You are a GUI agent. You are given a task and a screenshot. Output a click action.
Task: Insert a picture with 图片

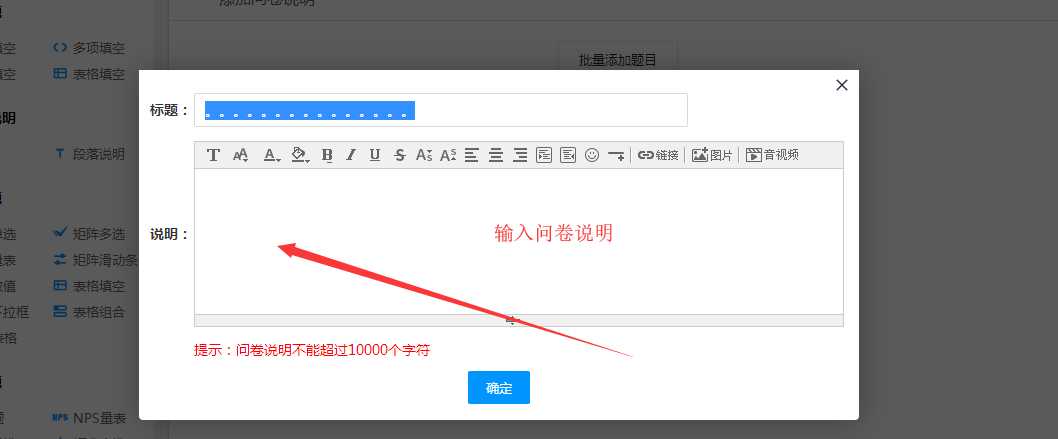pos(712,155)
